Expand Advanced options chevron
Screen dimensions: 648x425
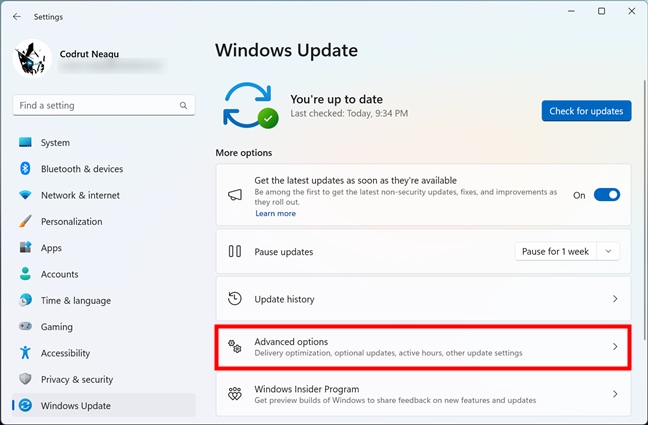(x=615, y=346)
